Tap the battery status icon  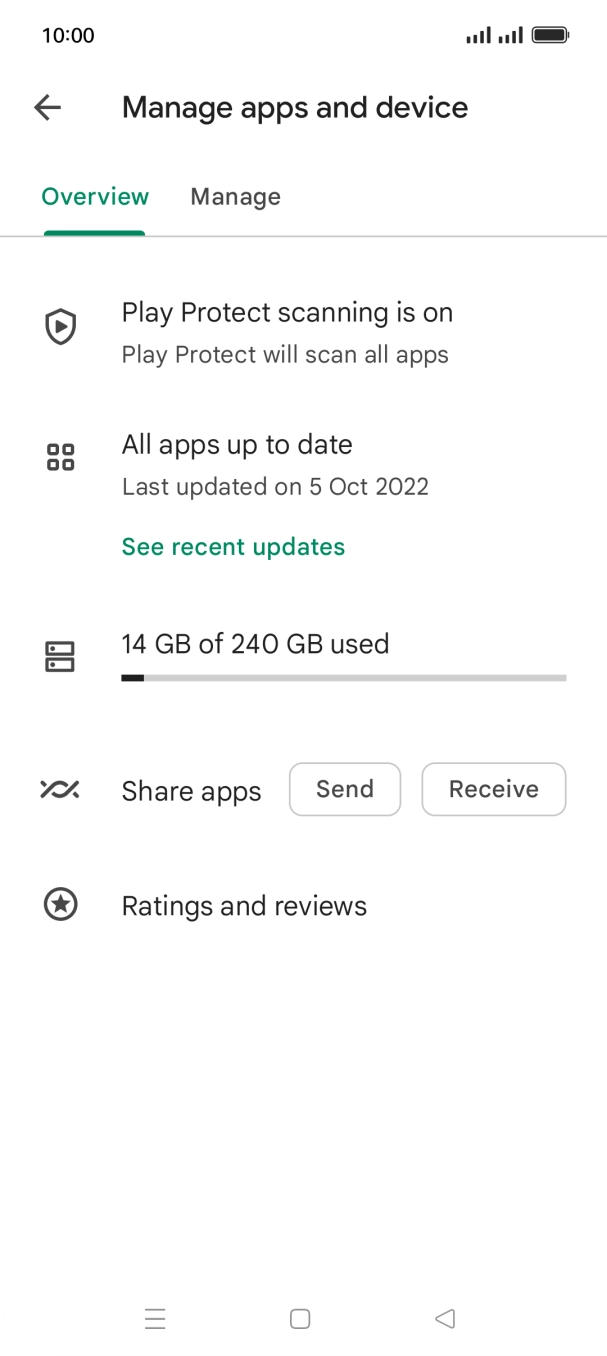(x=550, y=36)
